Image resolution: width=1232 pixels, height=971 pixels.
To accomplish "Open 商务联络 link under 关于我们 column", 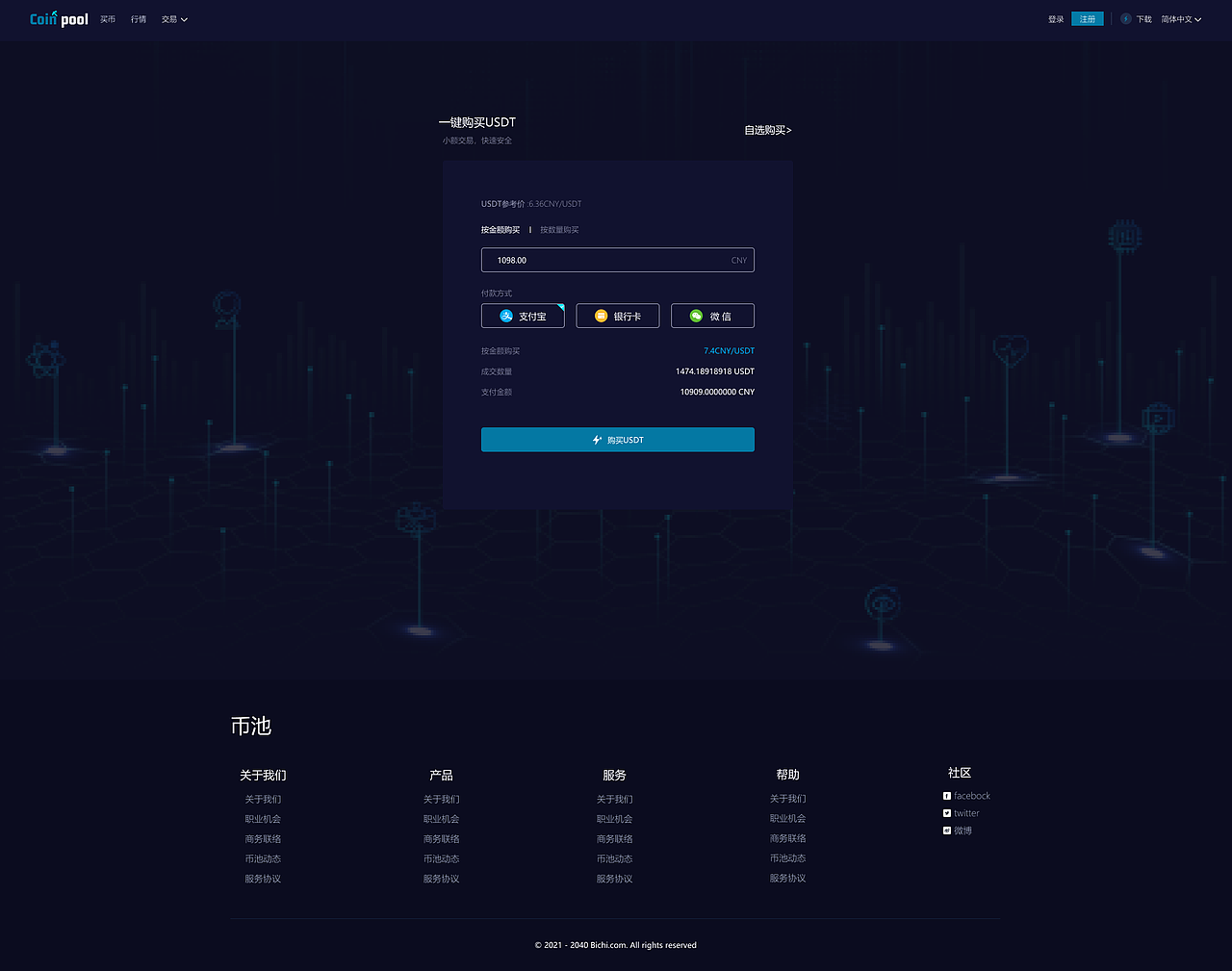I will 263,839.
